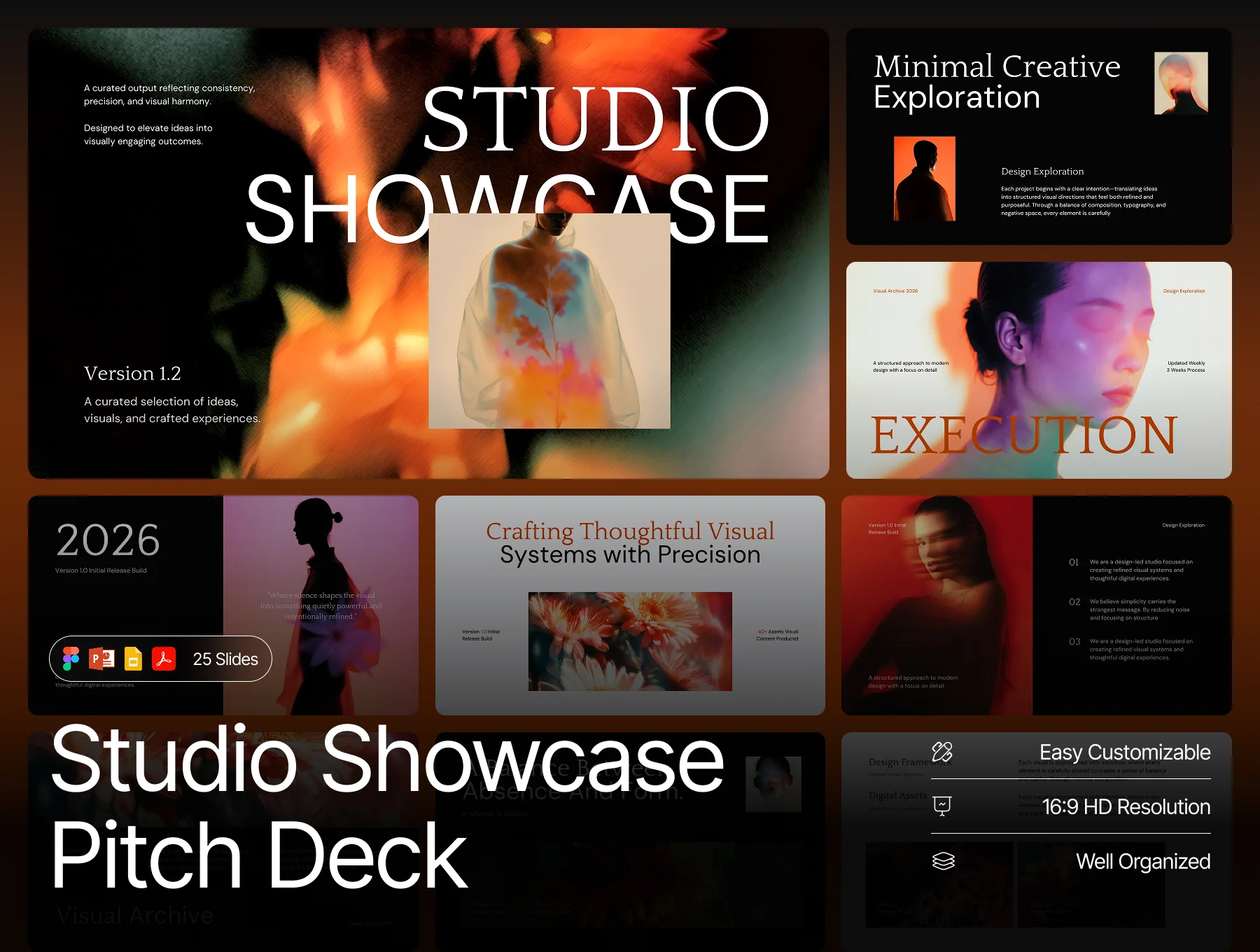Image resolution: width=1260 pixels, height=952 pixels.
Task: Click the large "2026" number
Action: [x=108, y=540]
